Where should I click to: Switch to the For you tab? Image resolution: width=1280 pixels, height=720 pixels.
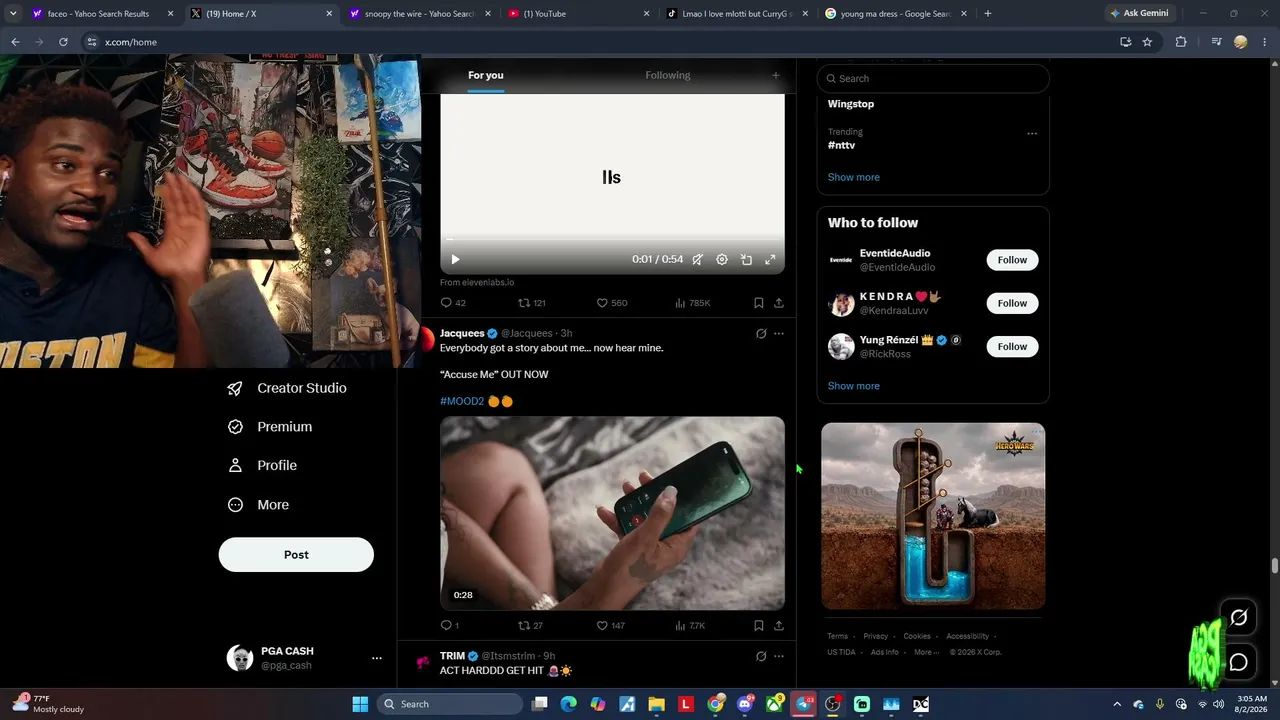click(486, 75)
